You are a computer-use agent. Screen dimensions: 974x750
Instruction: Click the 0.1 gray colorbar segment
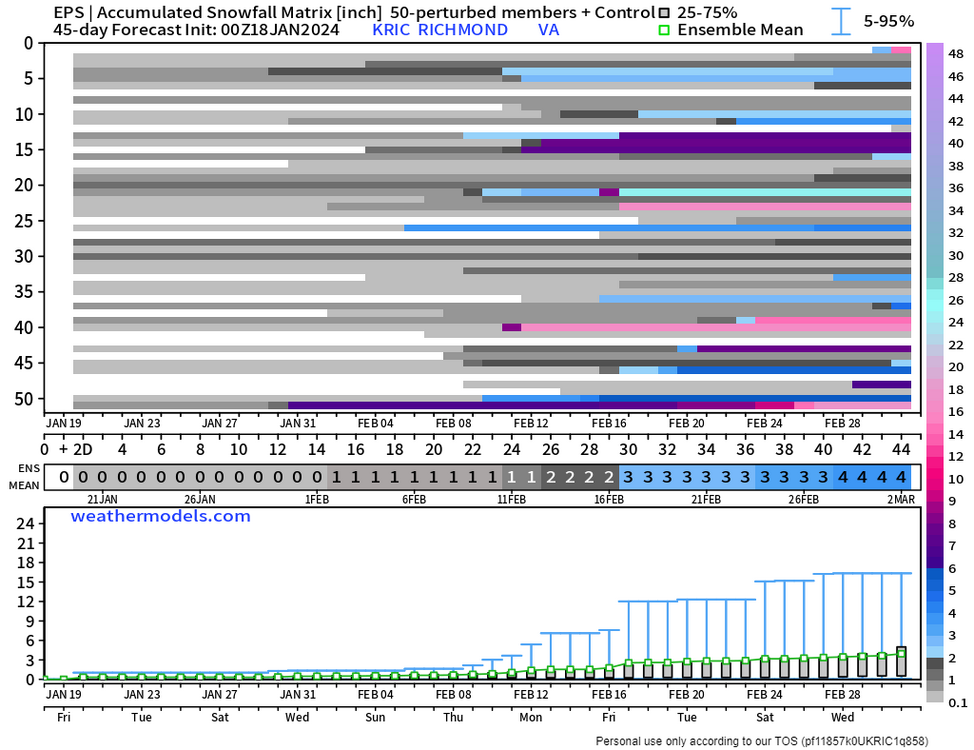tap(935, 697)
